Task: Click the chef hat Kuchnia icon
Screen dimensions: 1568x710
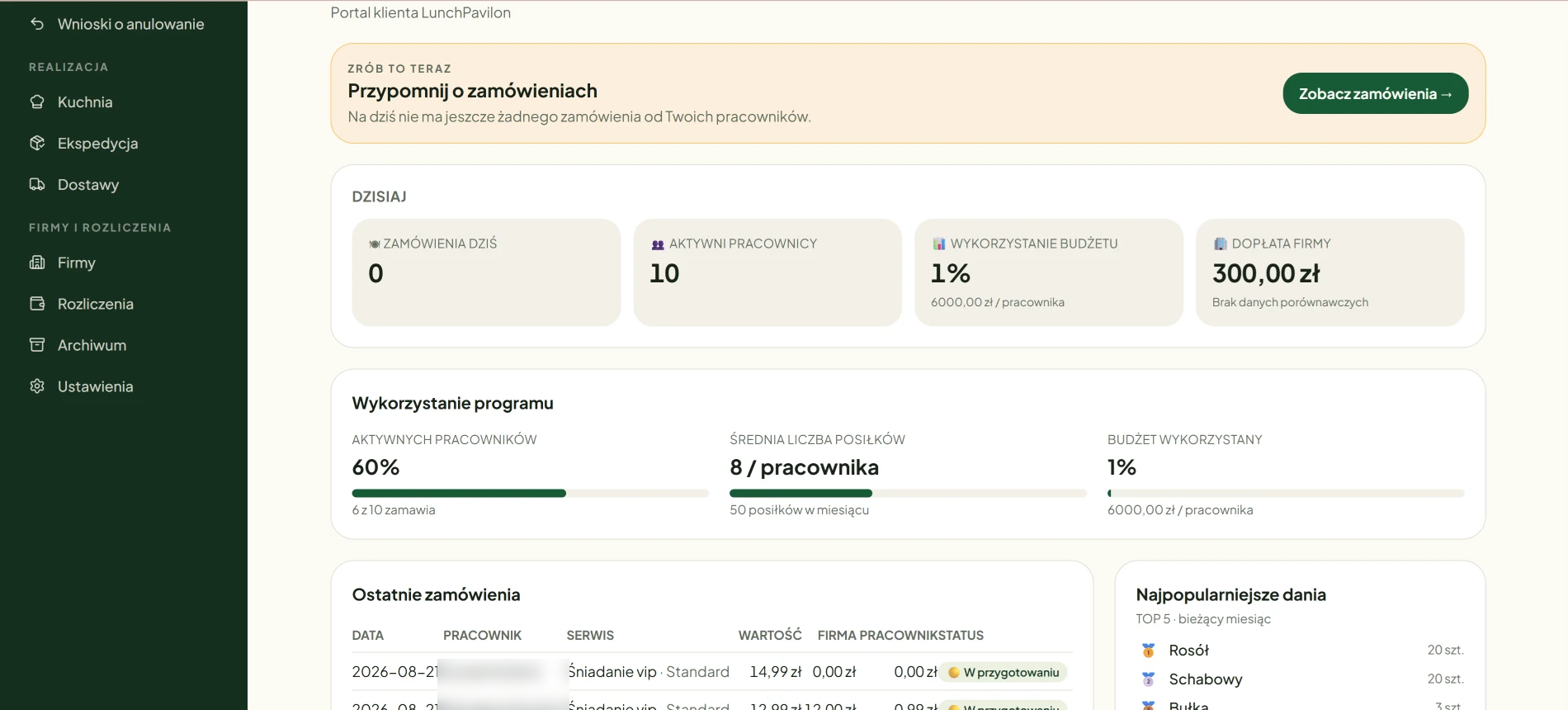Action: pos(37,102)
